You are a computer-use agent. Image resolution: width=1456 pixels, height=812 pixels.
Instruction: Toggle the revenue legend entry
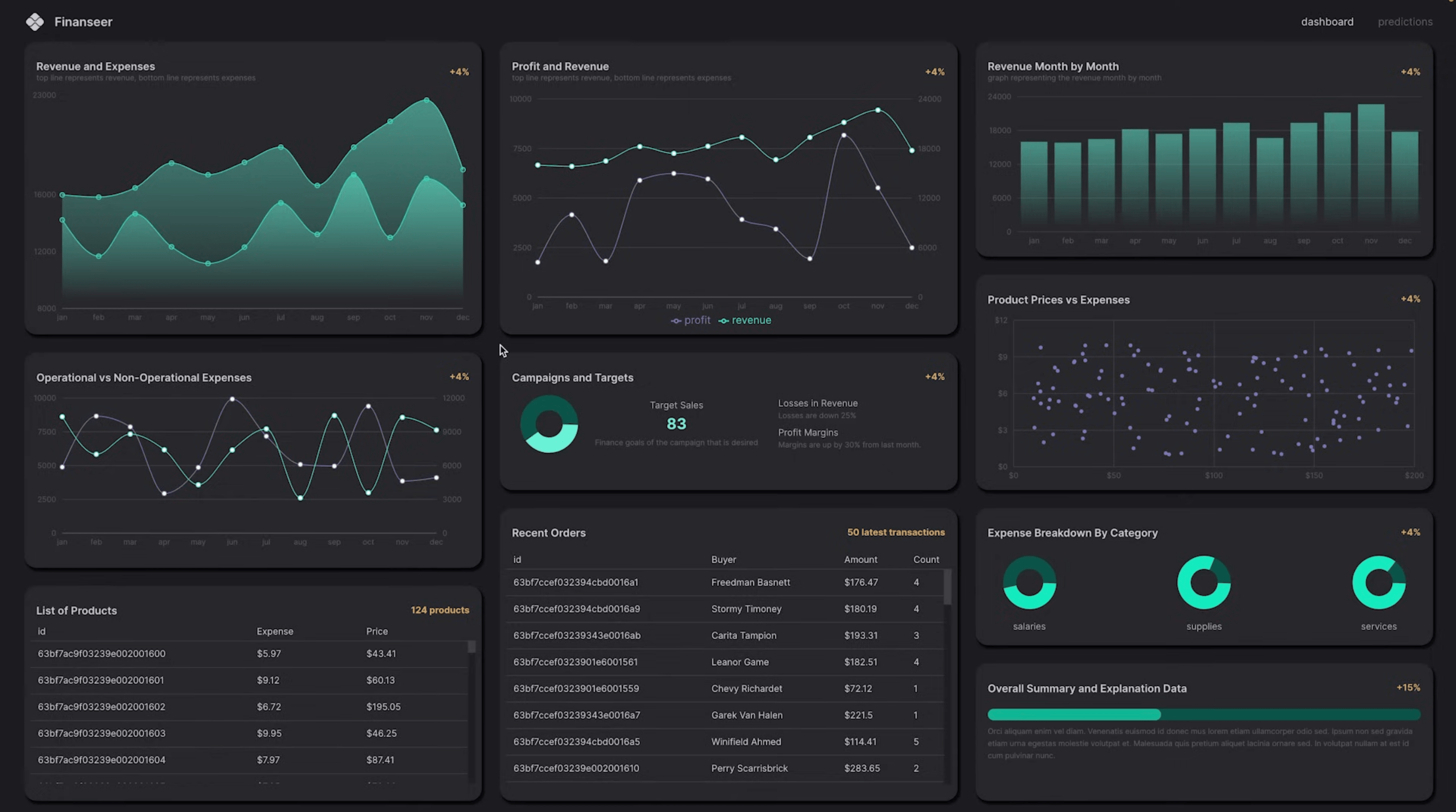[x=744, y=320]
